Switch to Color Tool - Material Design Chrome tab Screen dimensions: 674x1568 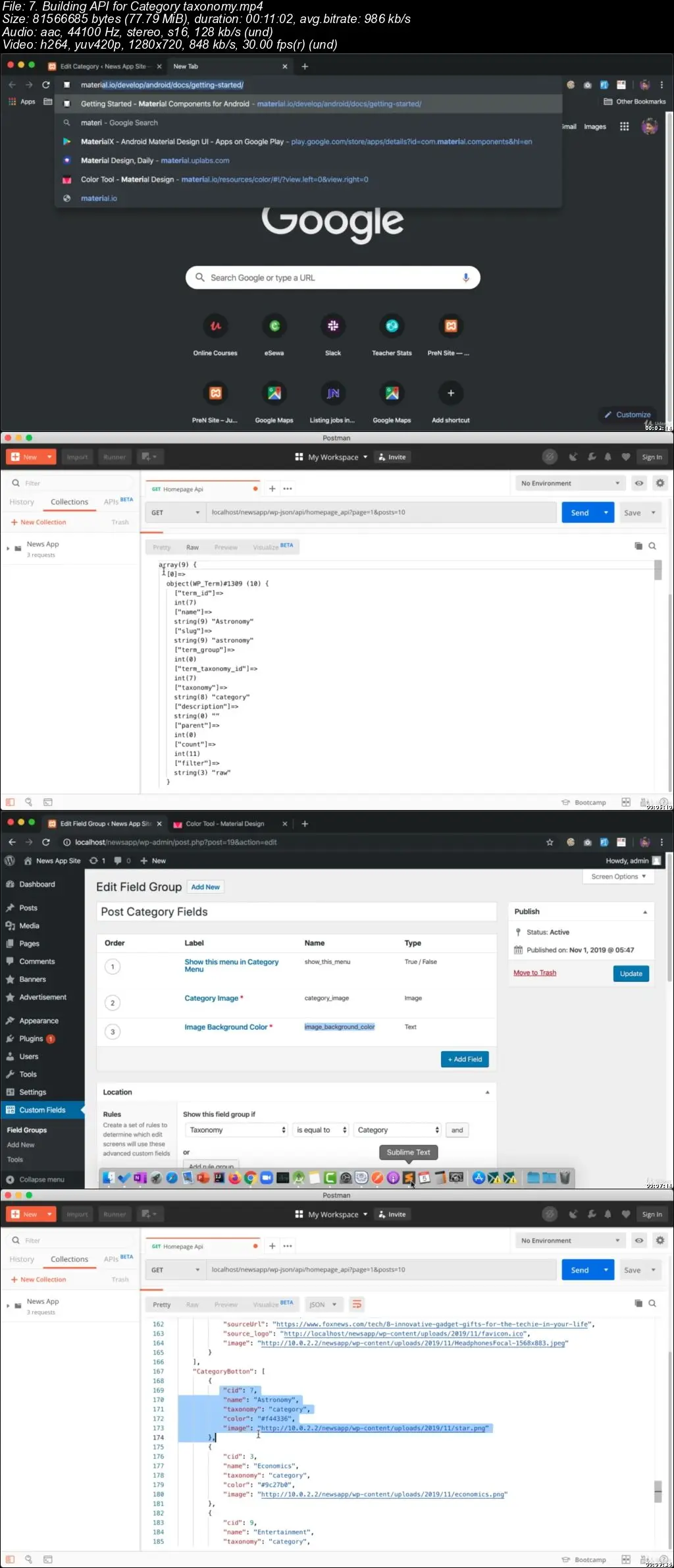[224, 824]
